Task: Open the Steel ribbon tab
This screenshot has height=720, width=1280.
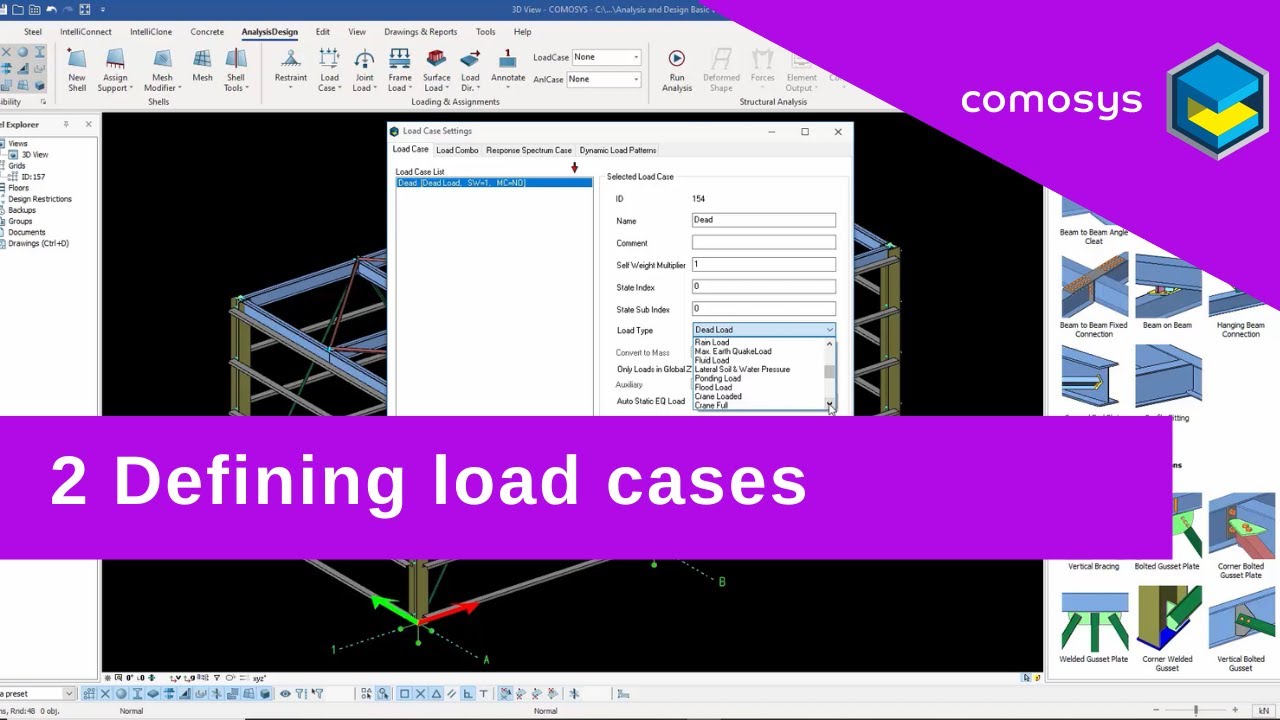Action: coord(33,32)
